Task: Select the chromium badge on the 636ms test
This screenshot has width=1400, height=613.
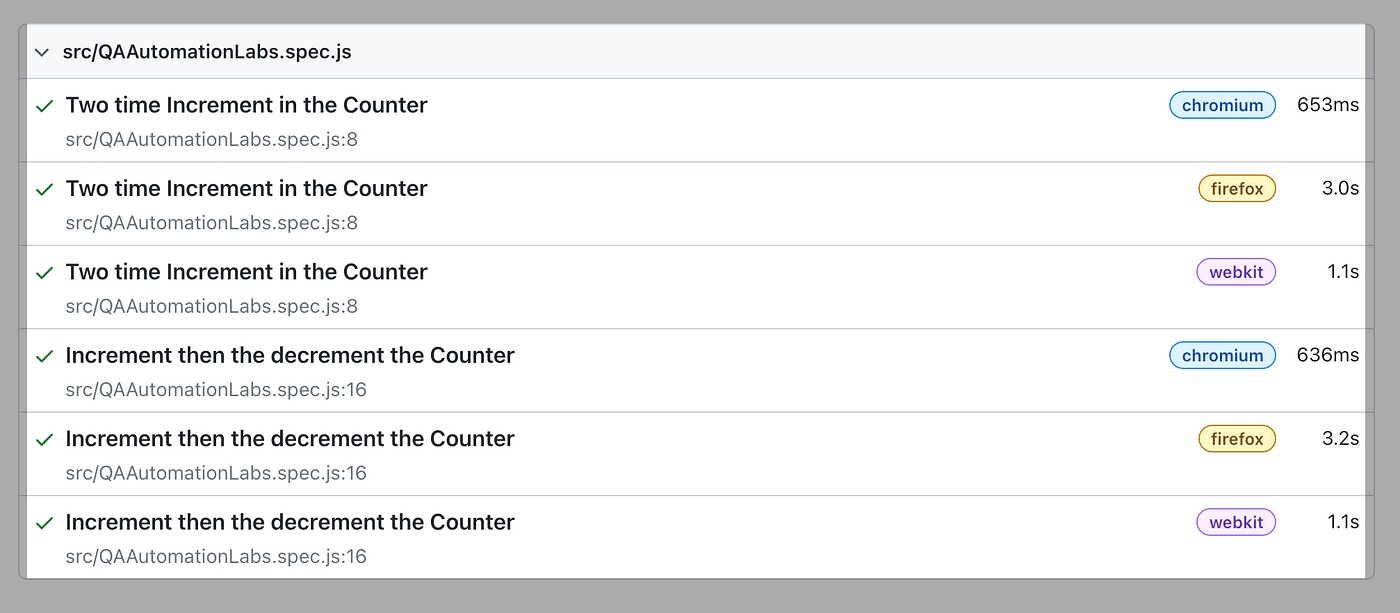Action: [x=1222, y=355]
